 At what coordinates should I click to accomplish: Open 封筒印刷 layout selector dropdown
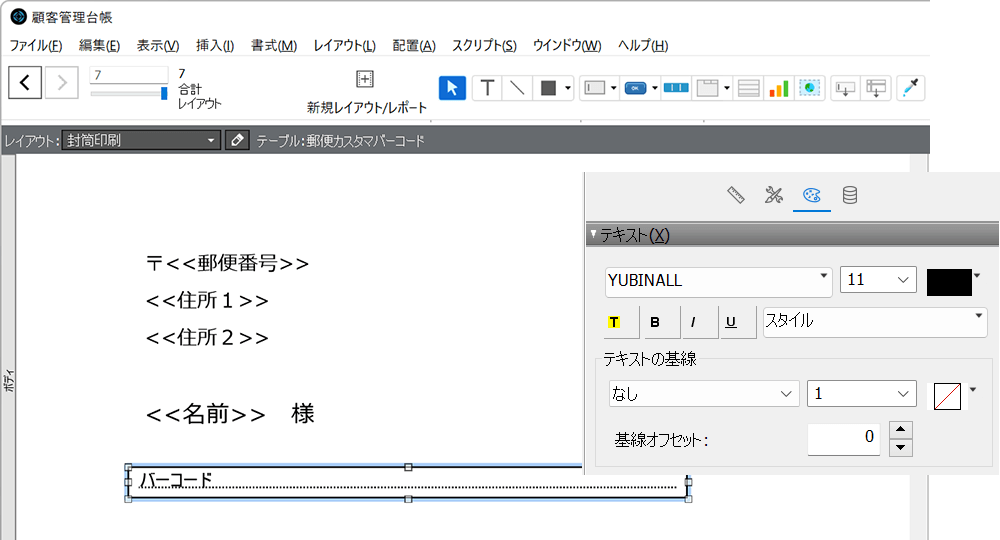141,140
